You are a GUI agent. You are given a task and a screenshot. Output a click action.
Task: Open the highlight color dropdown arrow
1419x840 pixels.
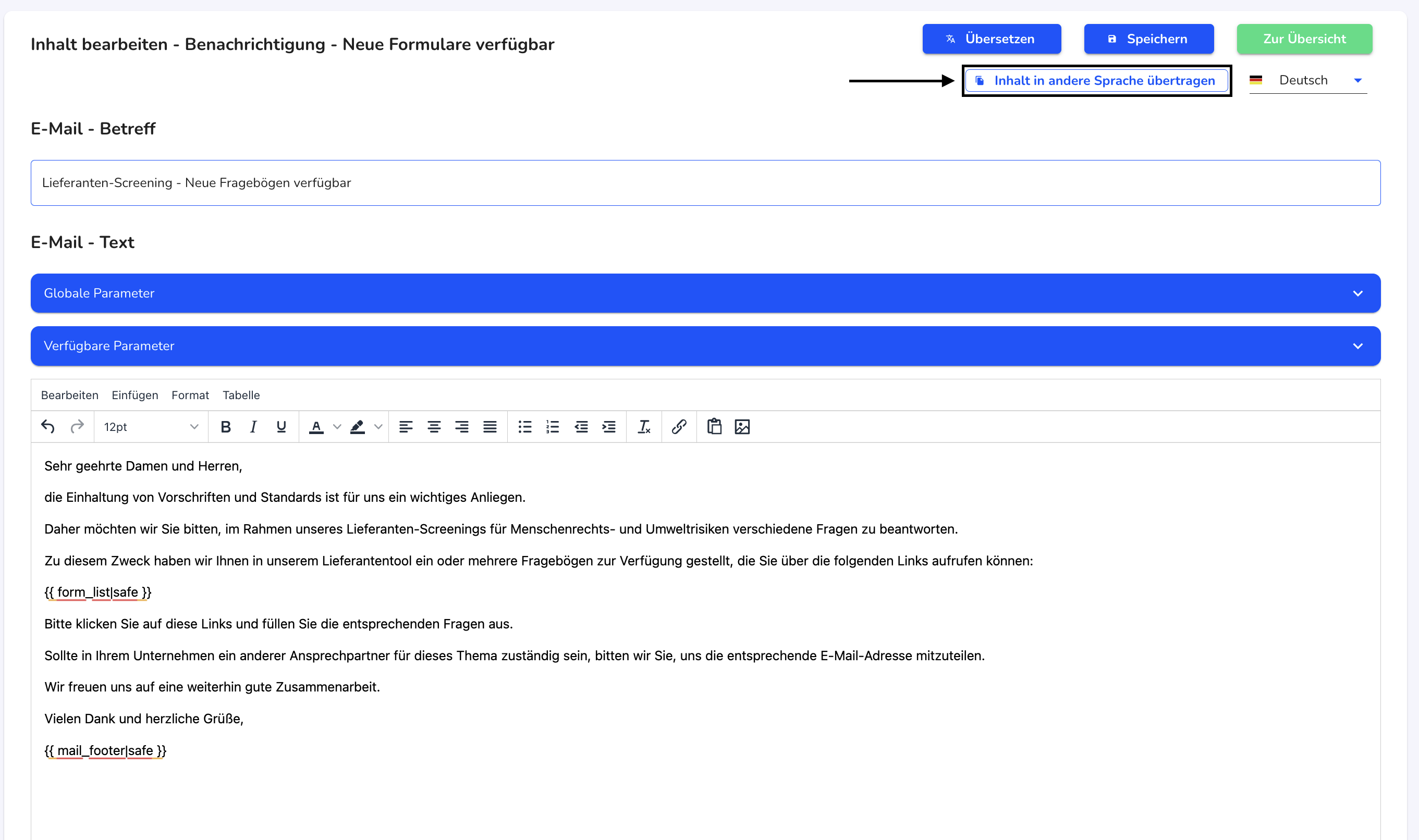point(378,427)
